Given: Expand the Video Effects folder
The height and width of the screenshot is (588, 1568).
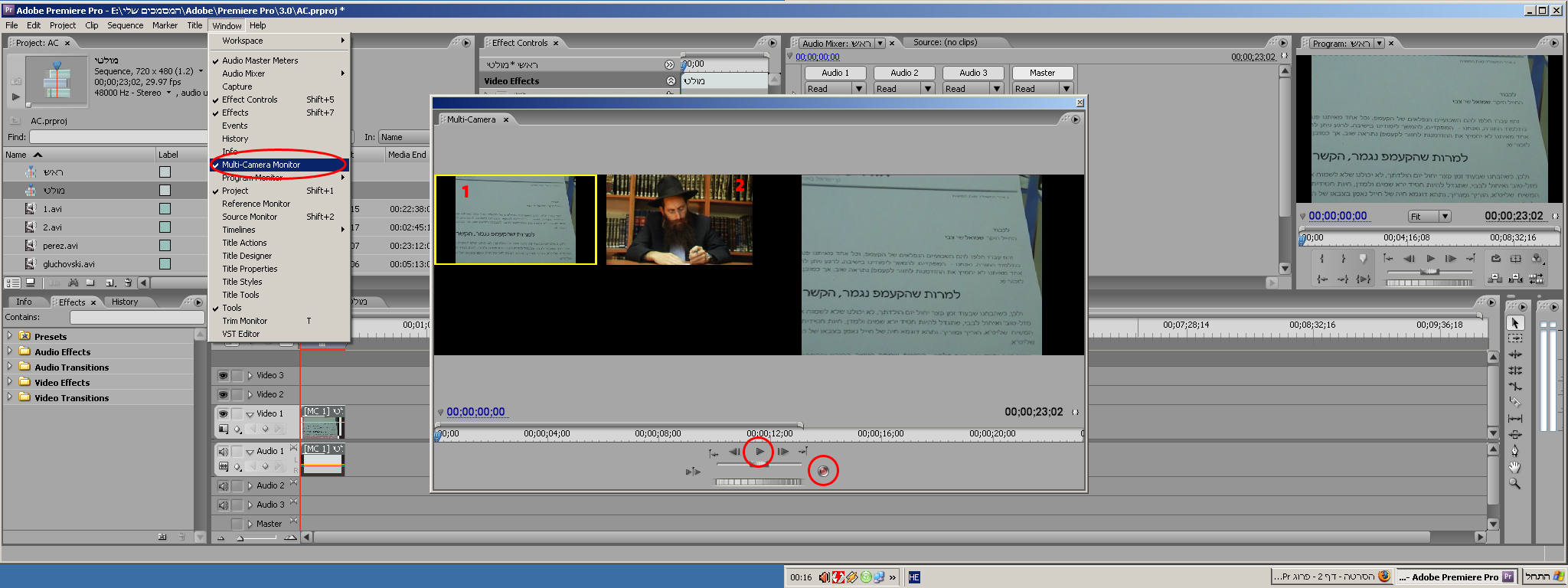Looking at the screenshot, I should click(x=9, y=381).
